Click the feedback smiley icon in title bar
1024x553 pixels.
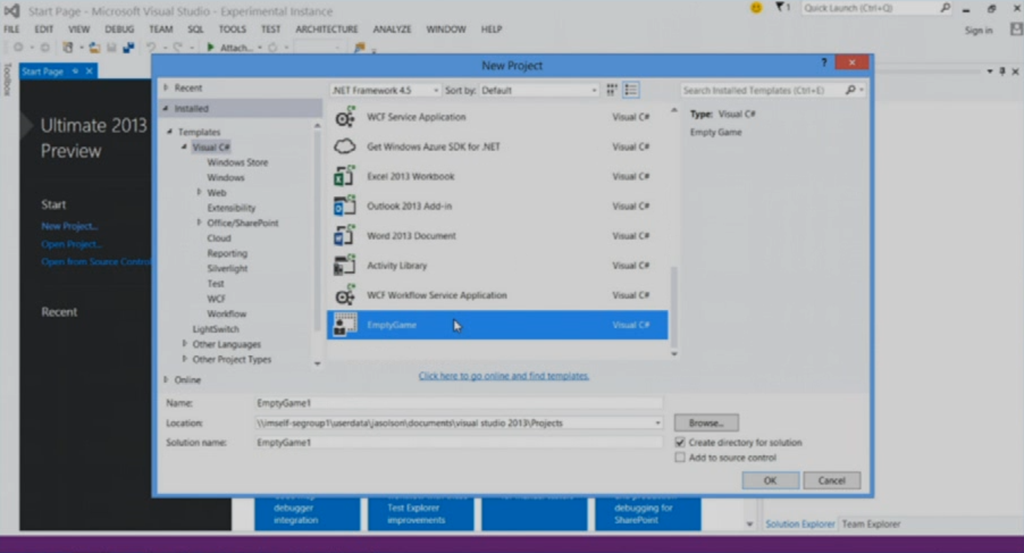click(x=756, y=8)
